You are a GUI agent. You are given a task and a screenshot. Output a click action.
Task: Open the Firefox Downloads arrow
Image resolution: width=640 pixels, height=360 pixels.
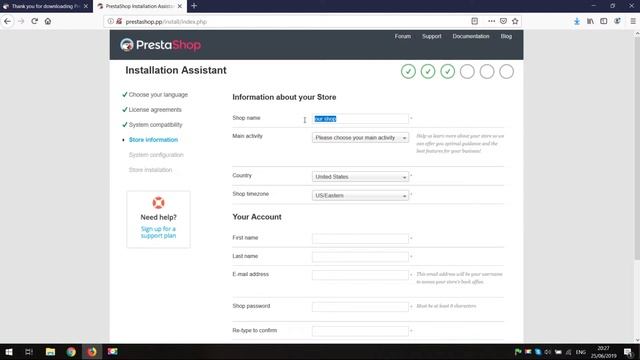(577, 21)
